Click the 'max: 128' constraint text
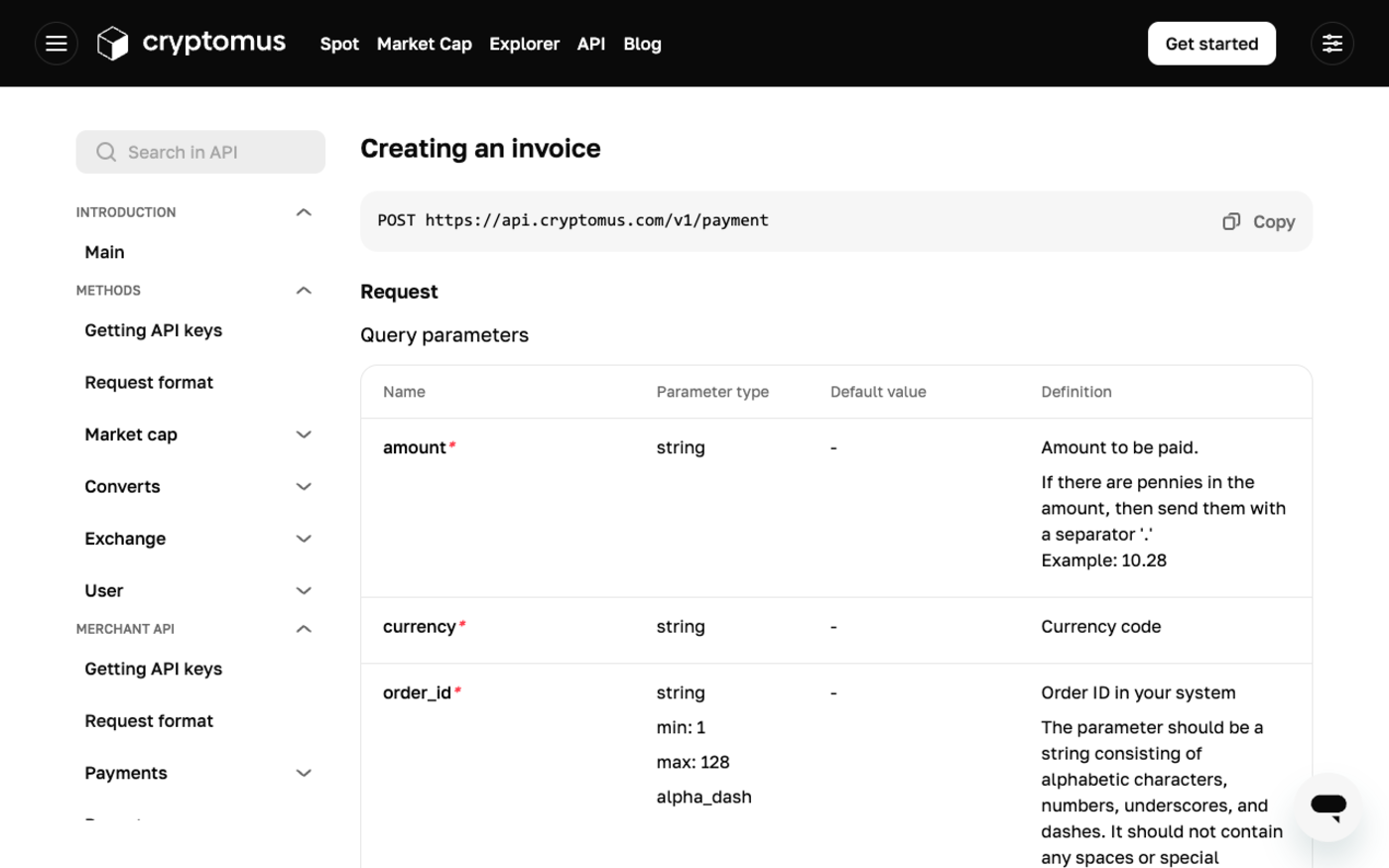 click(693, 762)
